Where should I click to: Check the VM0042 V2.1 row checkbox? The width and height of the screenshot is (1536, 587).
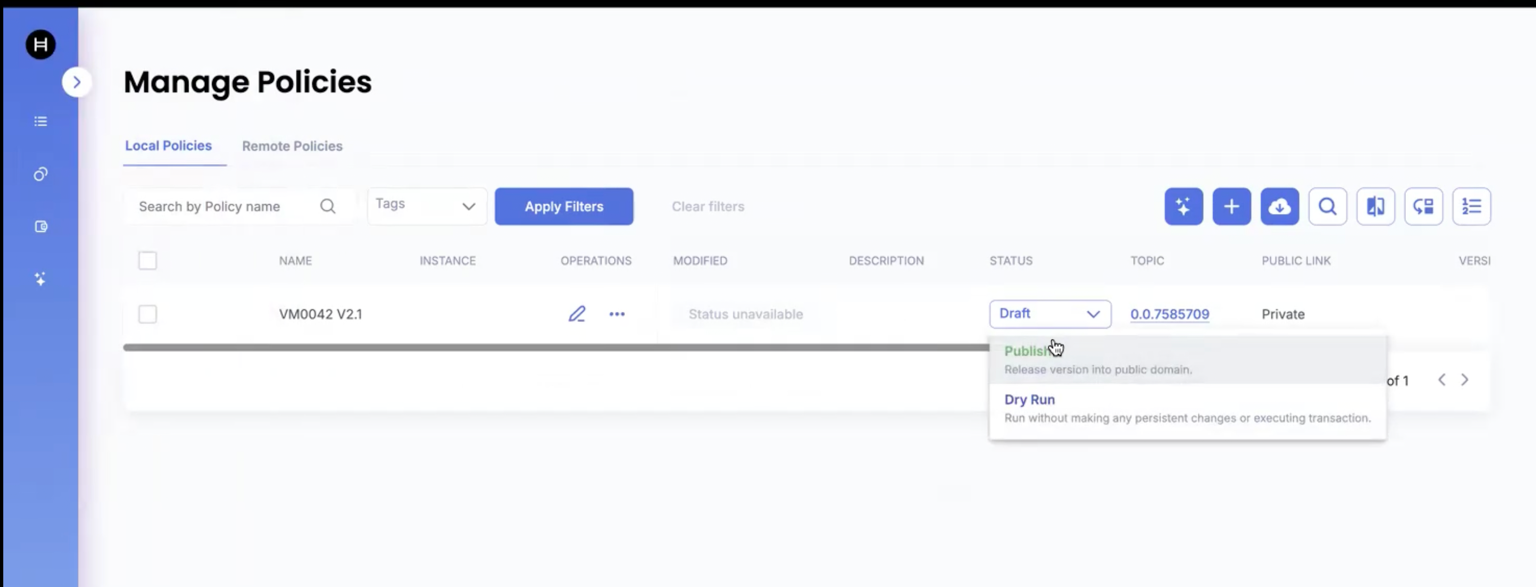148,314
